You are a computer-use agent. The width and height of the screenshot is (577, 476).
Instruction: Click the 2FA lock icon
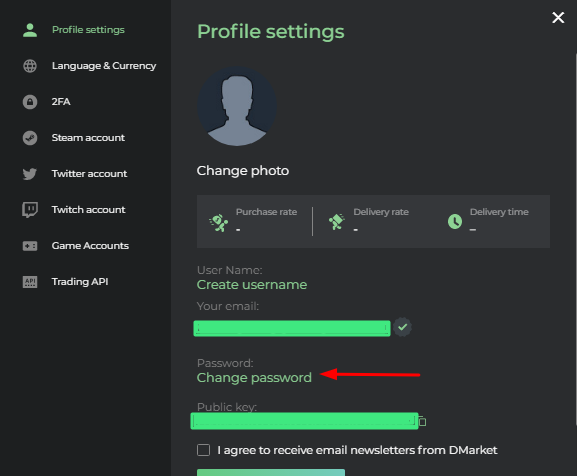30,102
